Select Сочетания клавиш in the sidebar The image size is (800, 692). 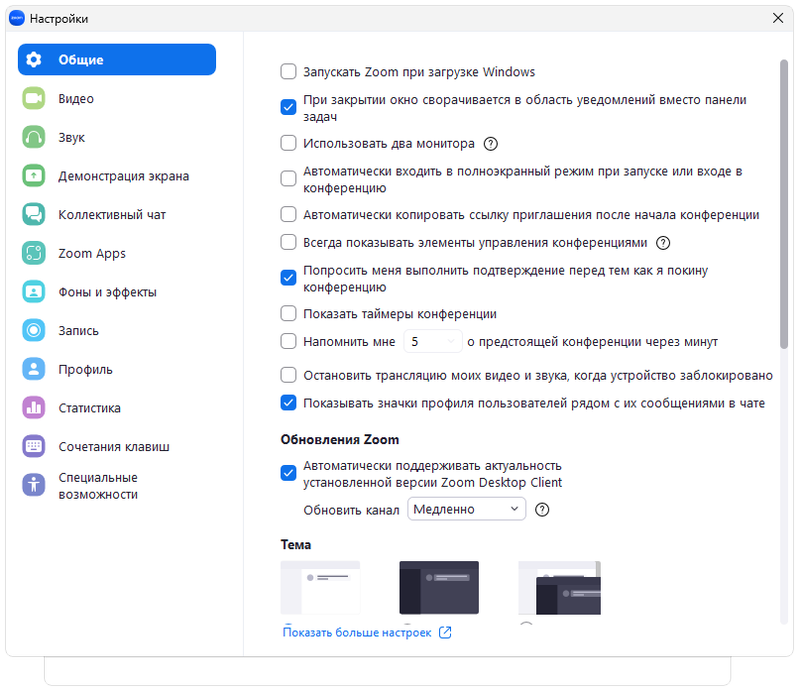117,447
